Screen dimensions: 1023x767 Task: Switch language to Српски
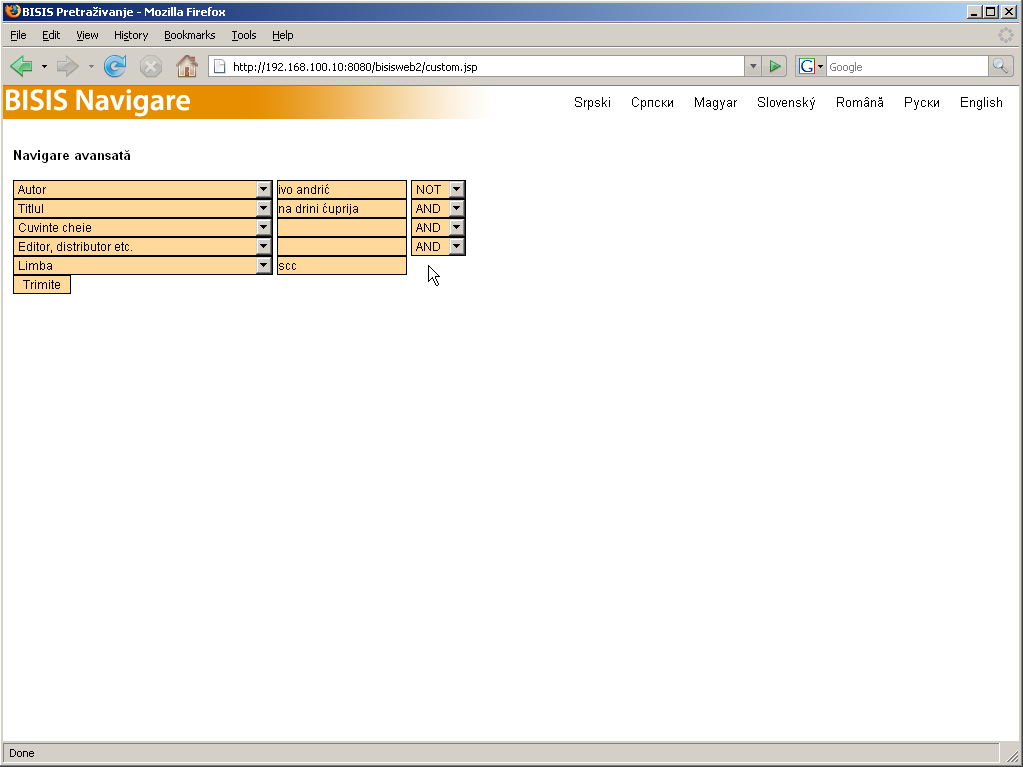(x=652, y=102)
